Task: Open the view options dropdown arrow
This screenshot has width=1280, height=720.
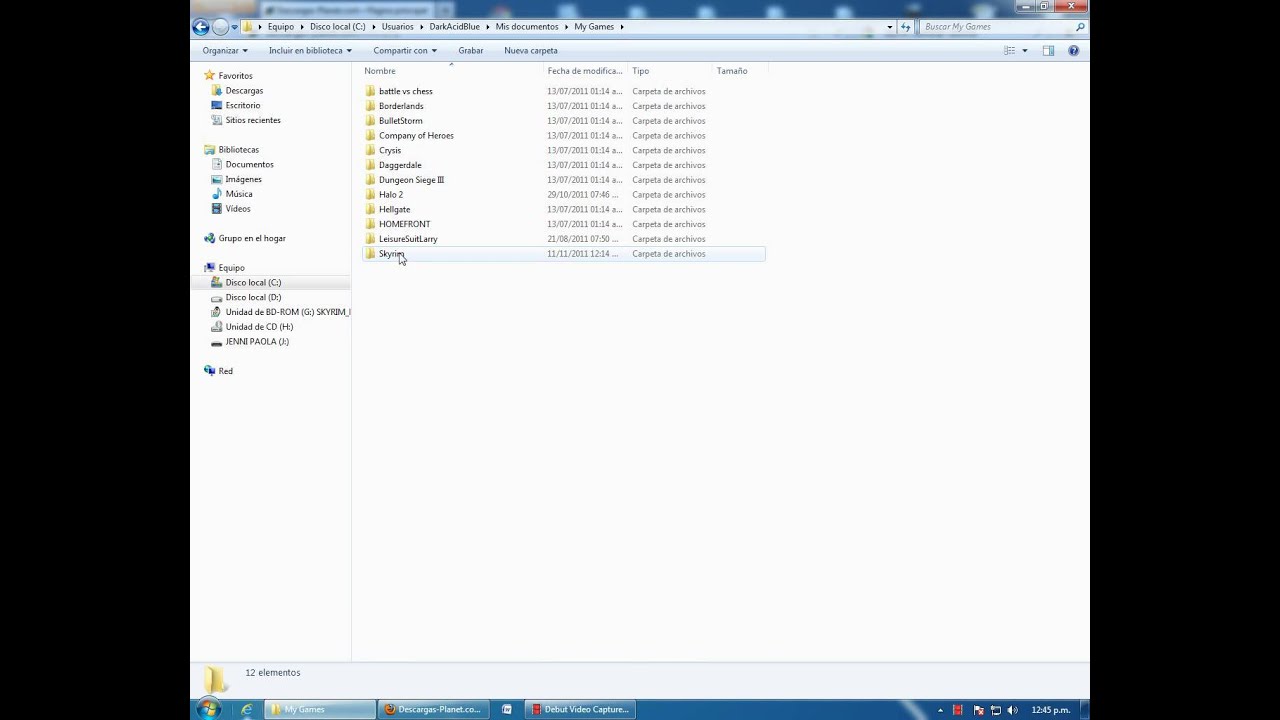Action: click(1024, 50)
